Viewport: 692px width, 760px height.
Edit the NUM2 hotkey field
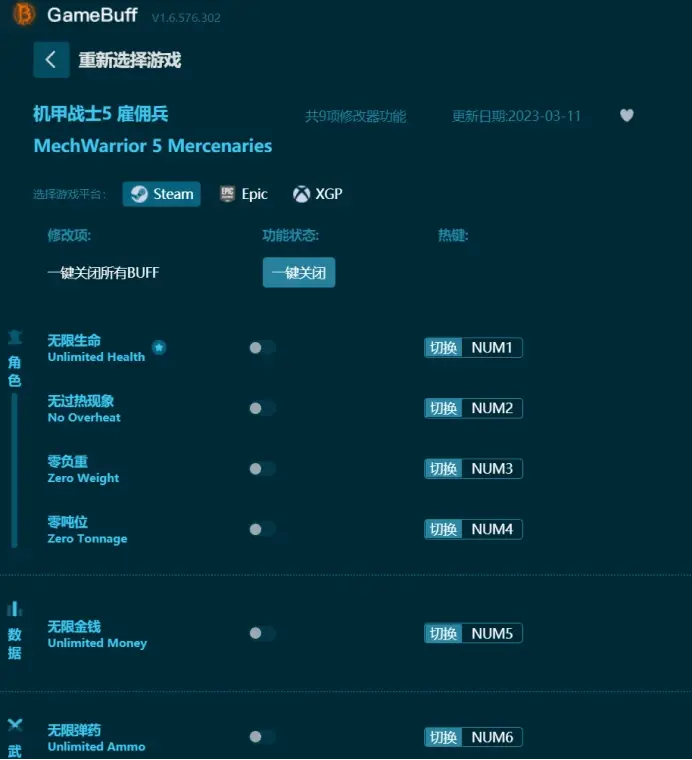pos(492,408)
